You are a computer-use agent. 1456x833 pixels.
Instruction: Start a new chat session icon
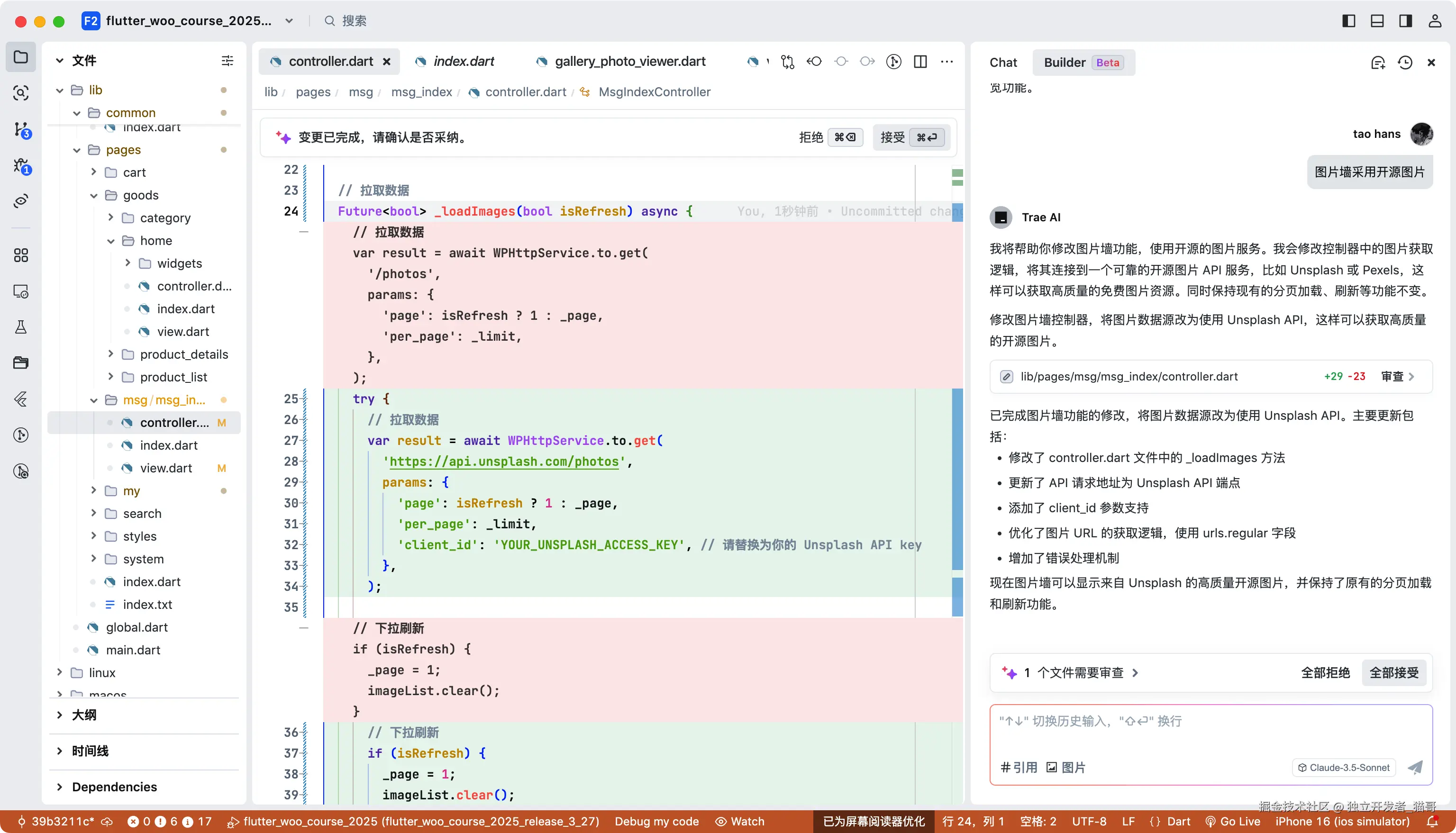click(1378, 63)
